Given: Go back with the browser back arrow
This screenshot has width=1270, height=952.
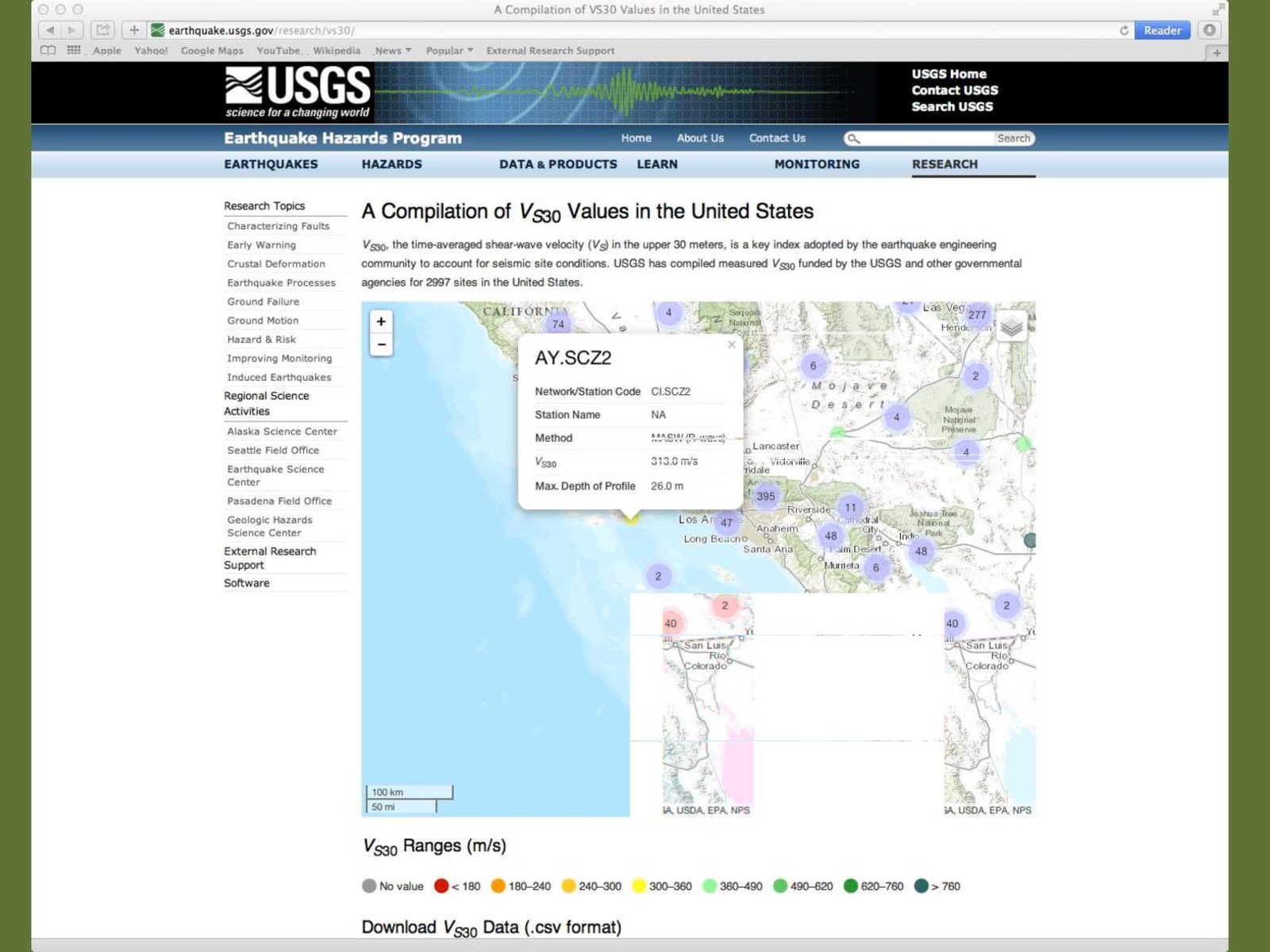Looking at the screenshot, I should click(50, 30).
